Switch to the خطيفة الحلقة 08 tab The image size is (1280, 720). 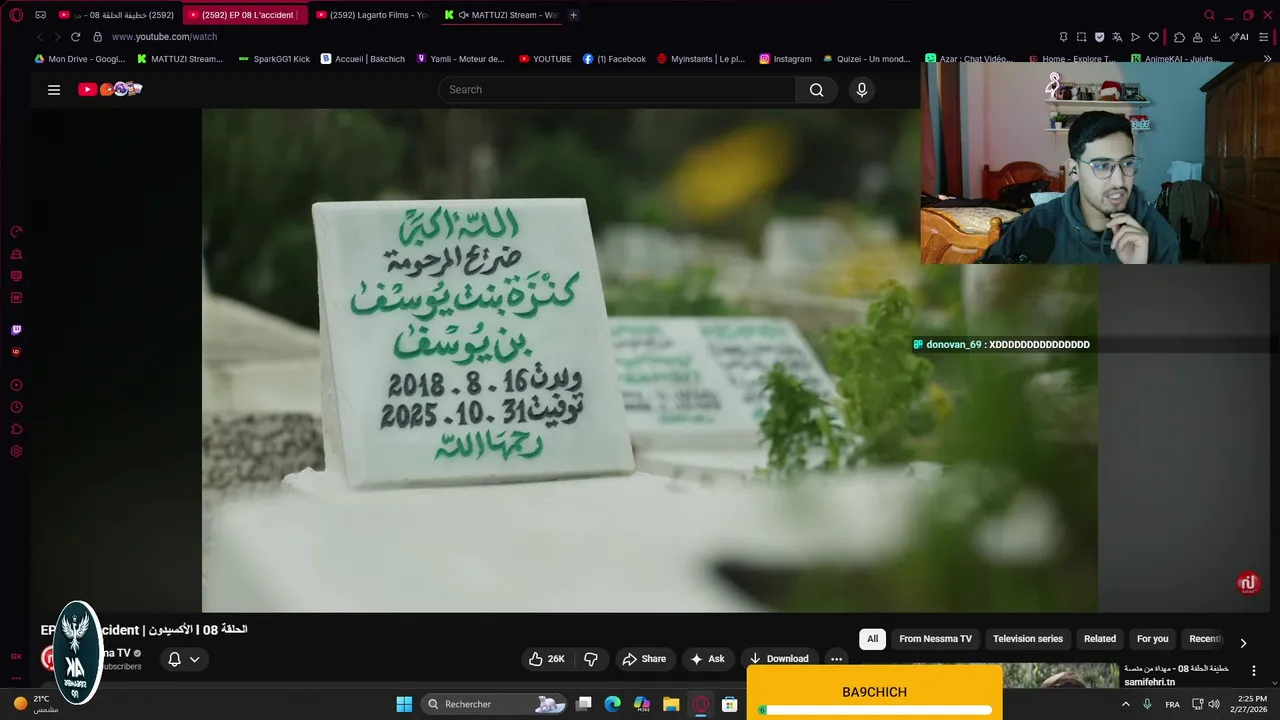click(x=115, y=15)
